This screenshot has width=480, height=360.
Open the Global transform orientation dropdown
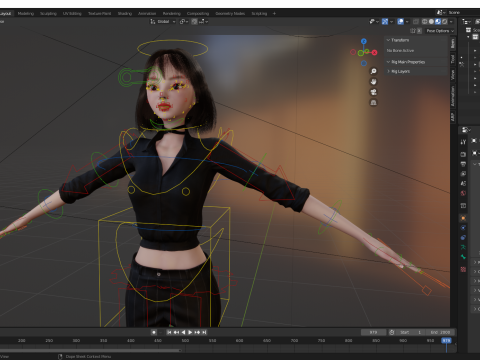tap(163, 21)
